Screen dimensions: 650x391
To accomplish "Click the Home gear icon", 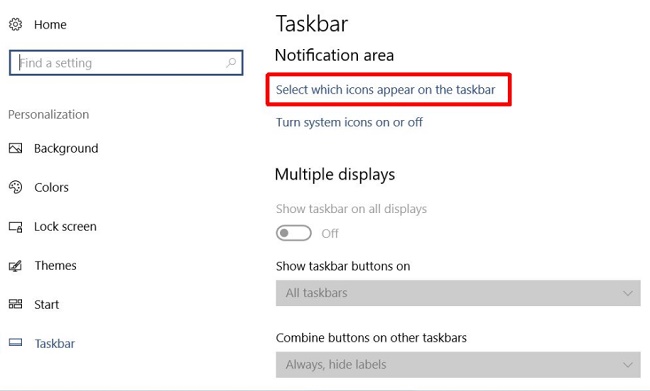I will pyautogui.click(x=15, y=24).
